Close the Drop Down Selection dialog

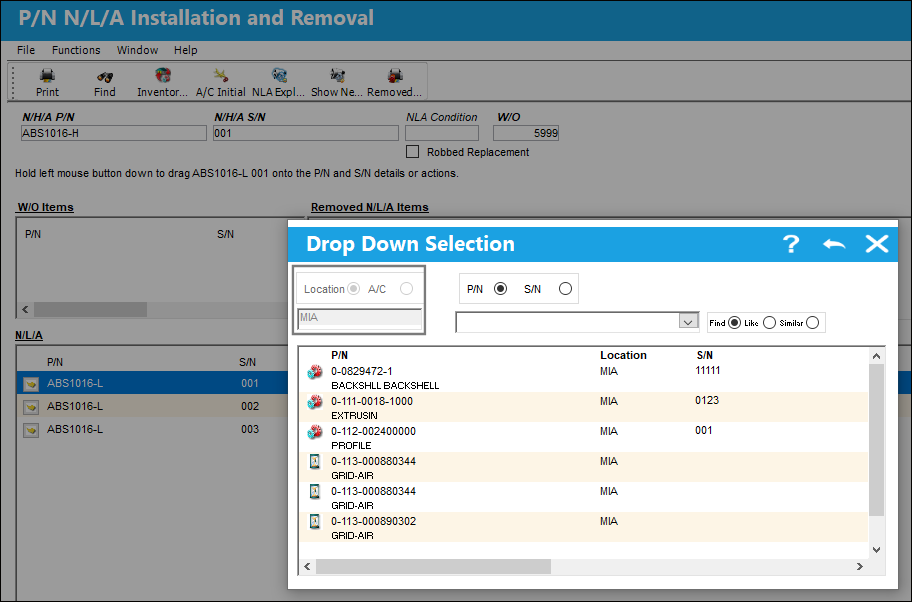click(x=877, y=244)
